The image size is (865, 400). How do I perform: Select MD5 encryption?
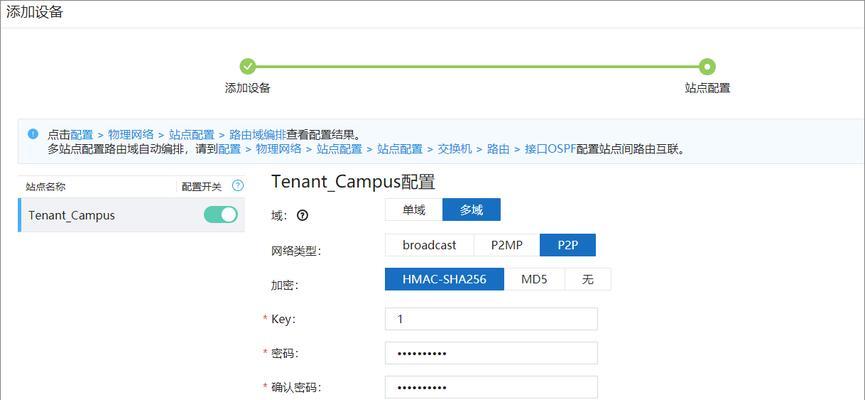tap(534, 279)
